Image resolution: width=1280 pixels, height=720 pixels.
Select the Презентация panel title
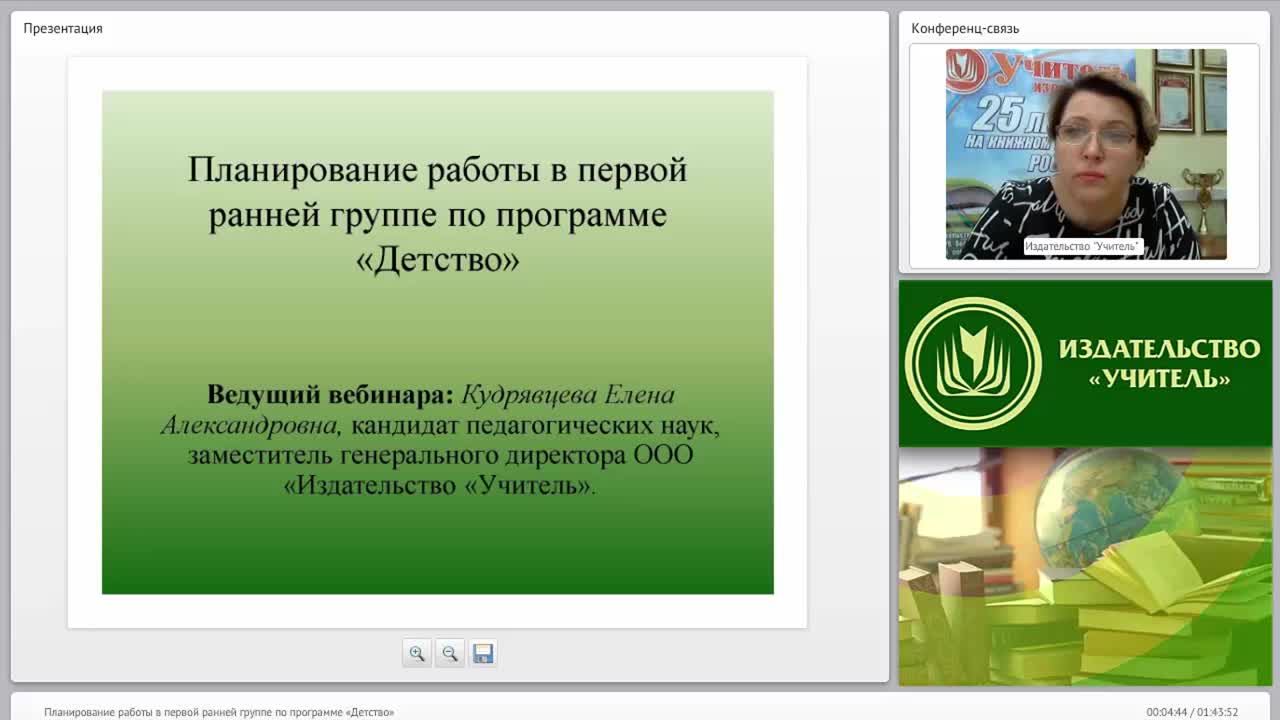point(63,28)
